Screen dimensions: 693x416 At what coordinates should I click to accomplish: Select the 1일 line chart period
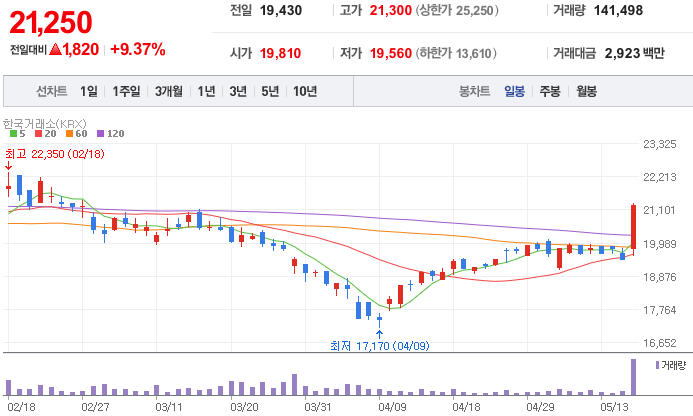(x=88, y=92)
